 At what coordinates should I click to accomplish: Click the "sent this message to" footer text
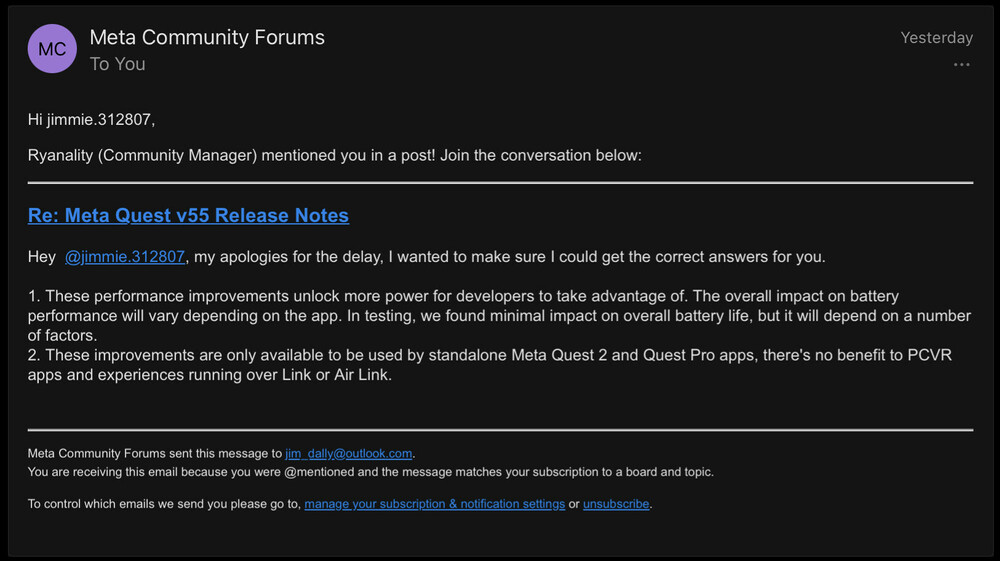tap(155, 454)
